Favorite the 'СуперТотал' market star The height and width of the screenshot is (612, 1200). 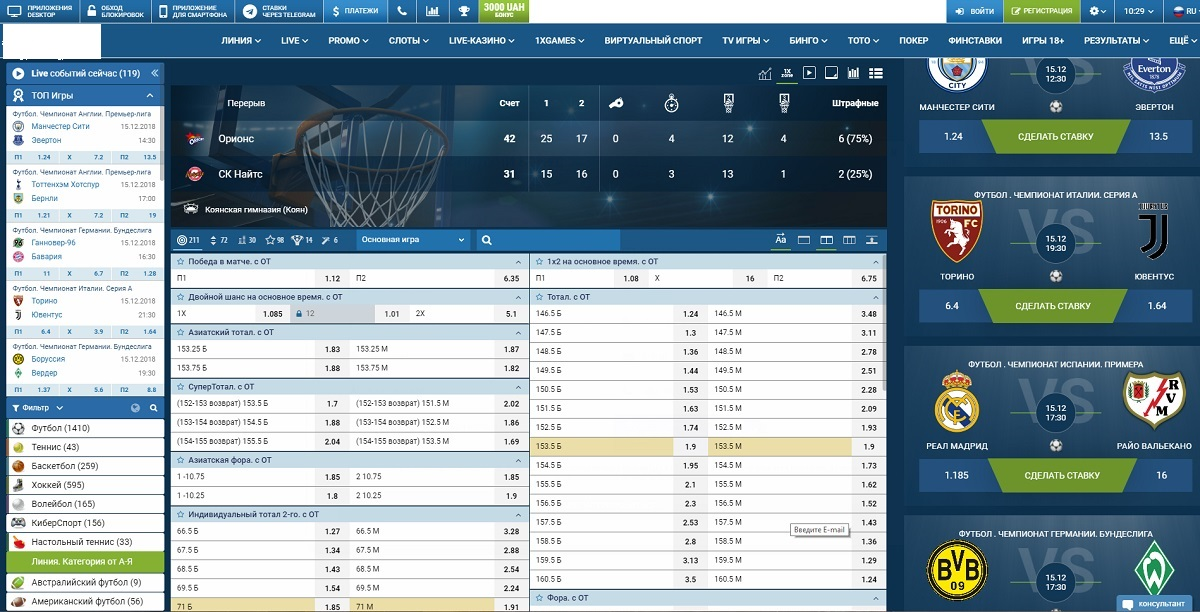pyautogui.click(x=180, y=386)
